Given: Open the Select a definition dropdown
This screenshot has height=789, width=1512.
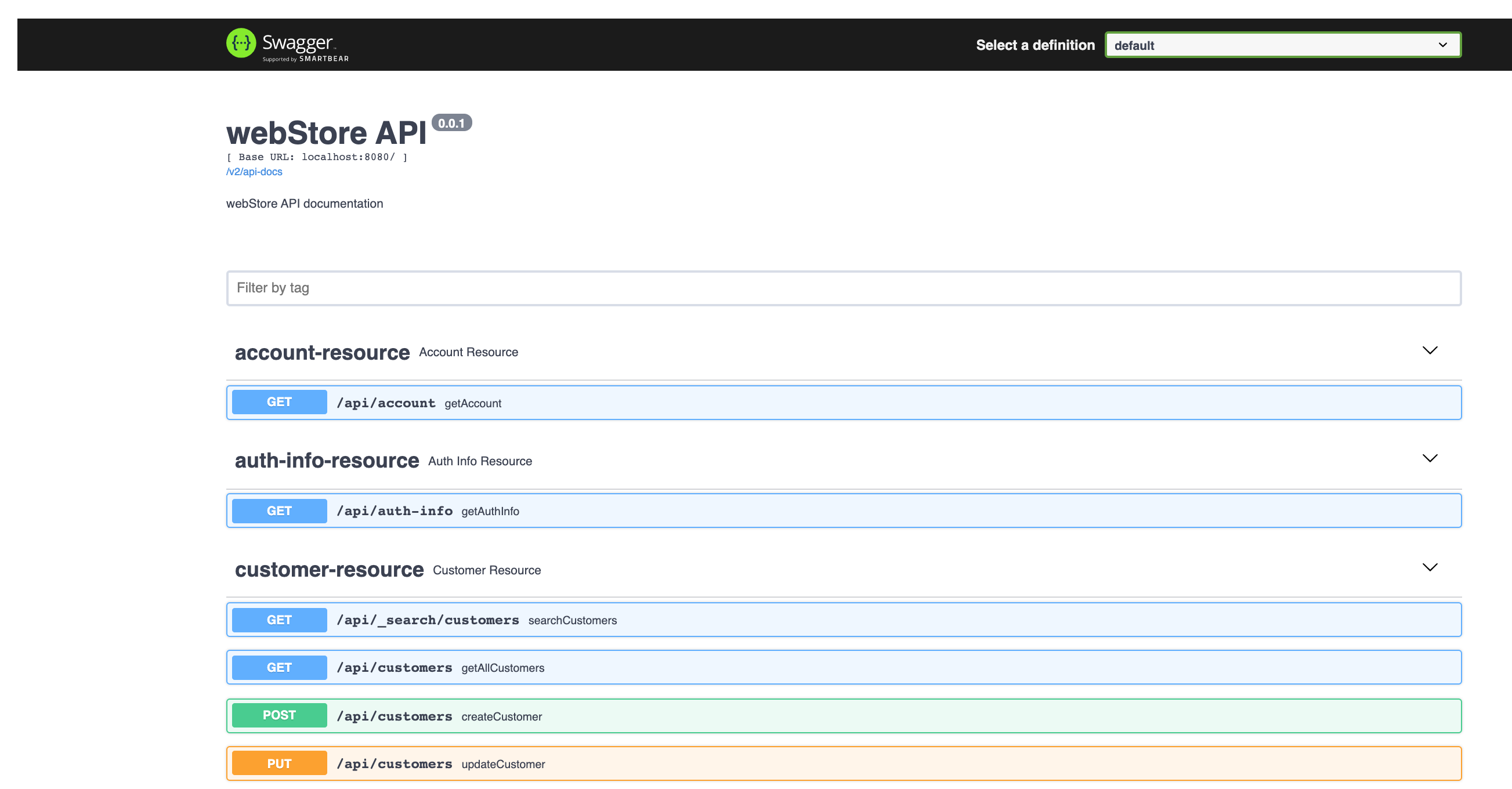Looking at the screenshot, I should pos(1282,45).
